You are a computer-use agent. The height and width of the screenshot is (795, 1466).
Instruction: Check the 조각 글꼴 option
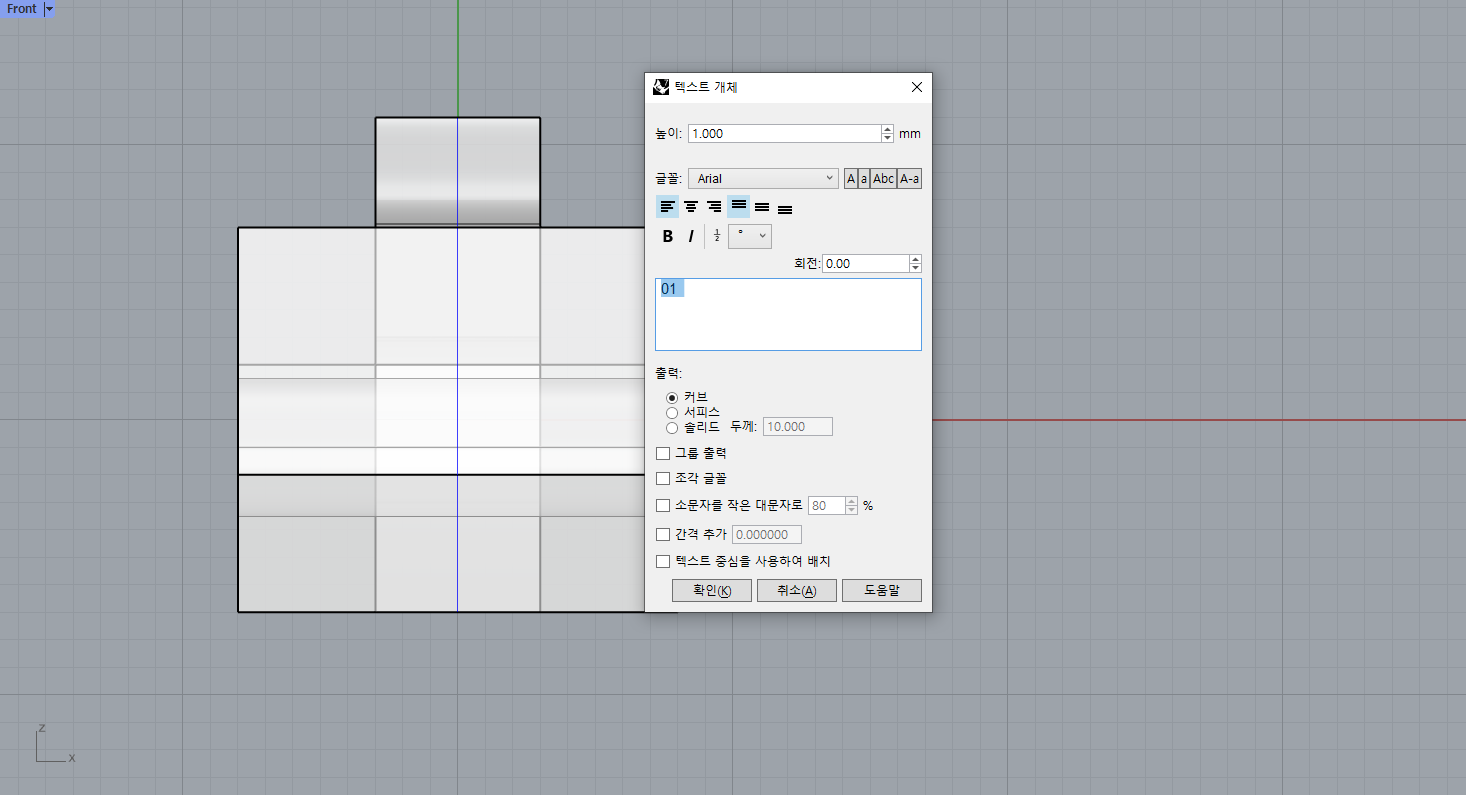pos(663,478)
